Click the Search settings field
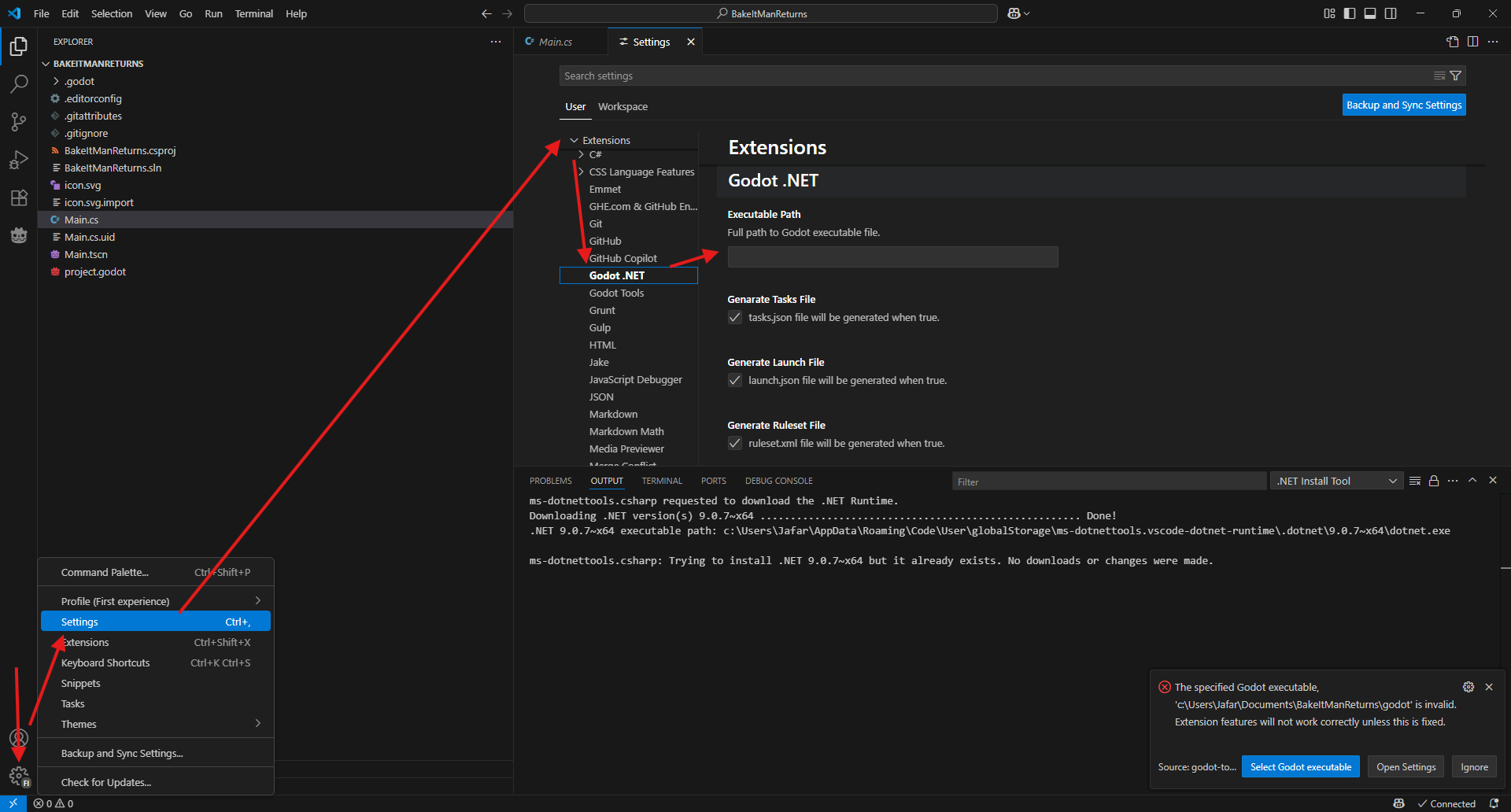The image size is (1511, 812). point(996,76)
